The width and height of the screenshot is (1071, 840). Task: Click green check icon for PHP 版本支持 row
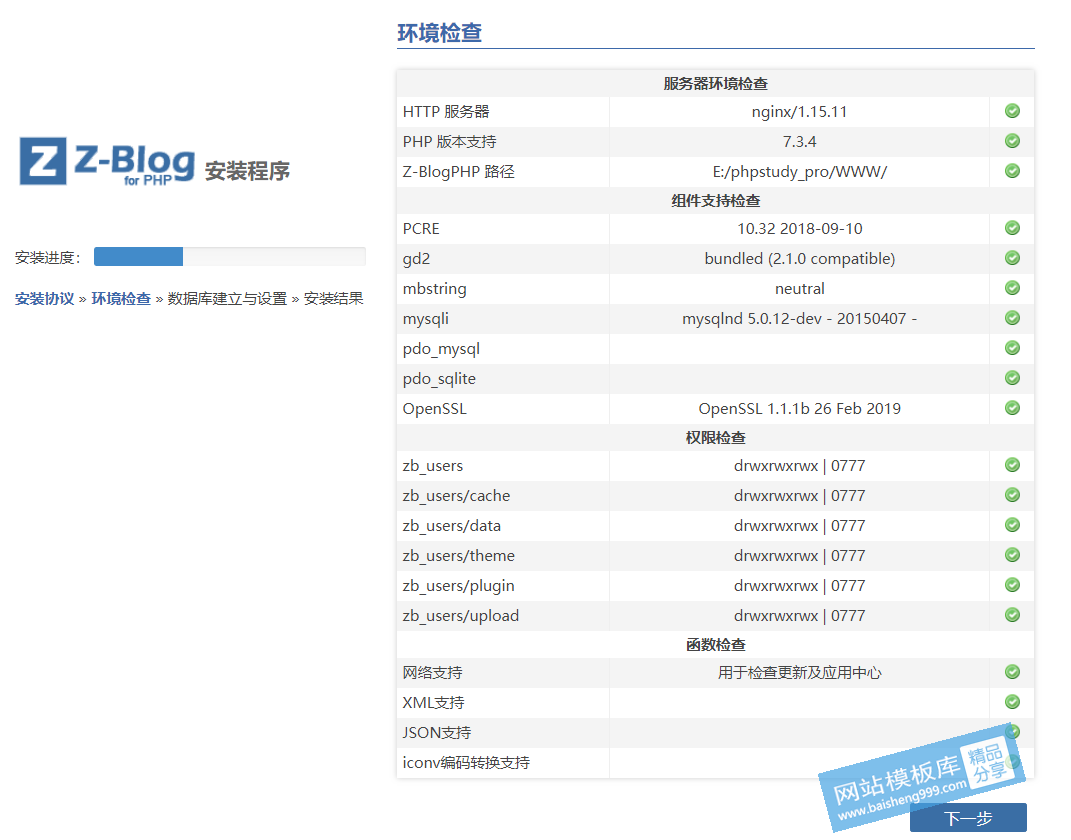[1012, 141]
